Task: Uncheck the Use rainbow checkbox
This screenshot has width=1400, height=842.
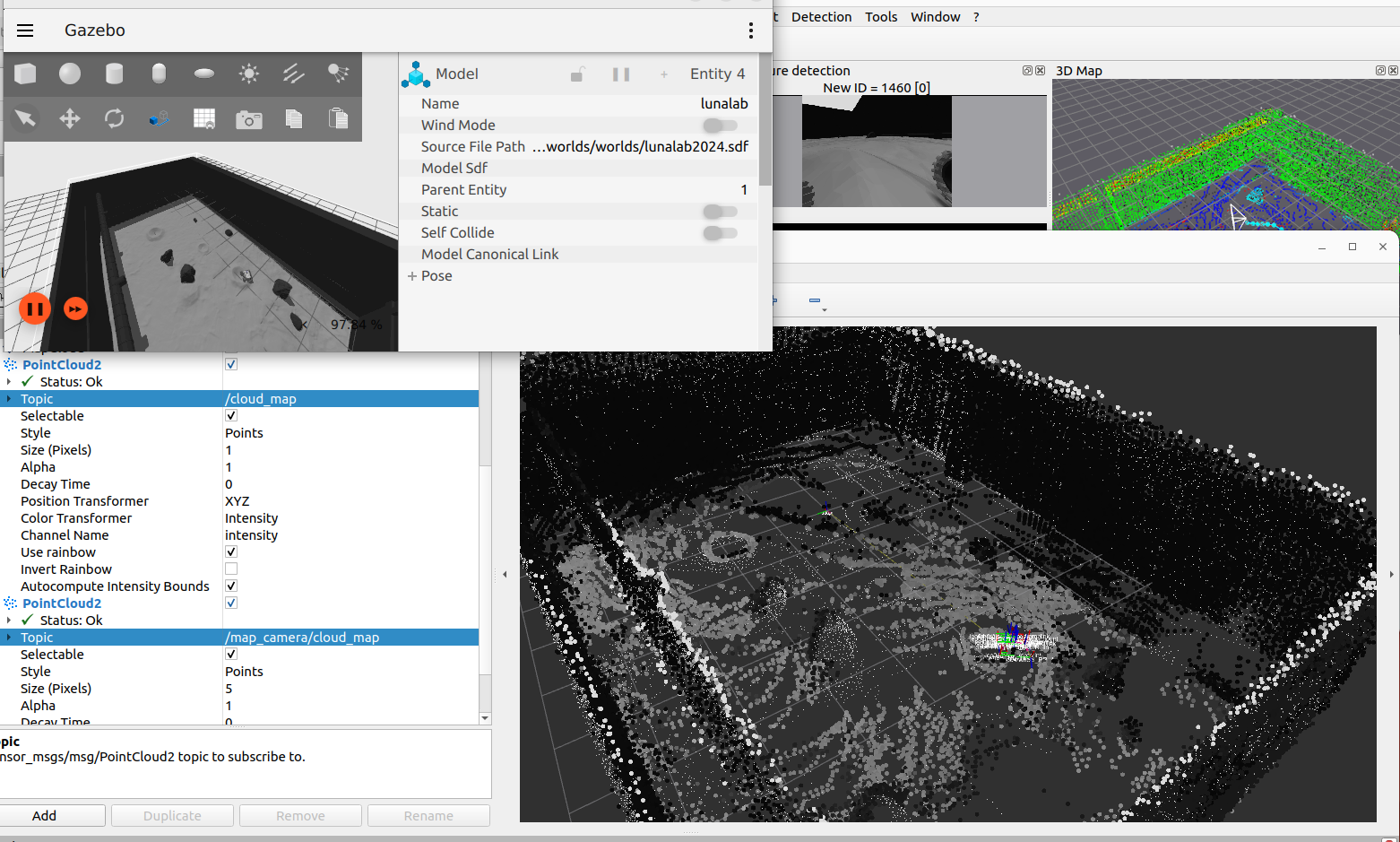Action: pyautogui.click(x=231, y=552)
